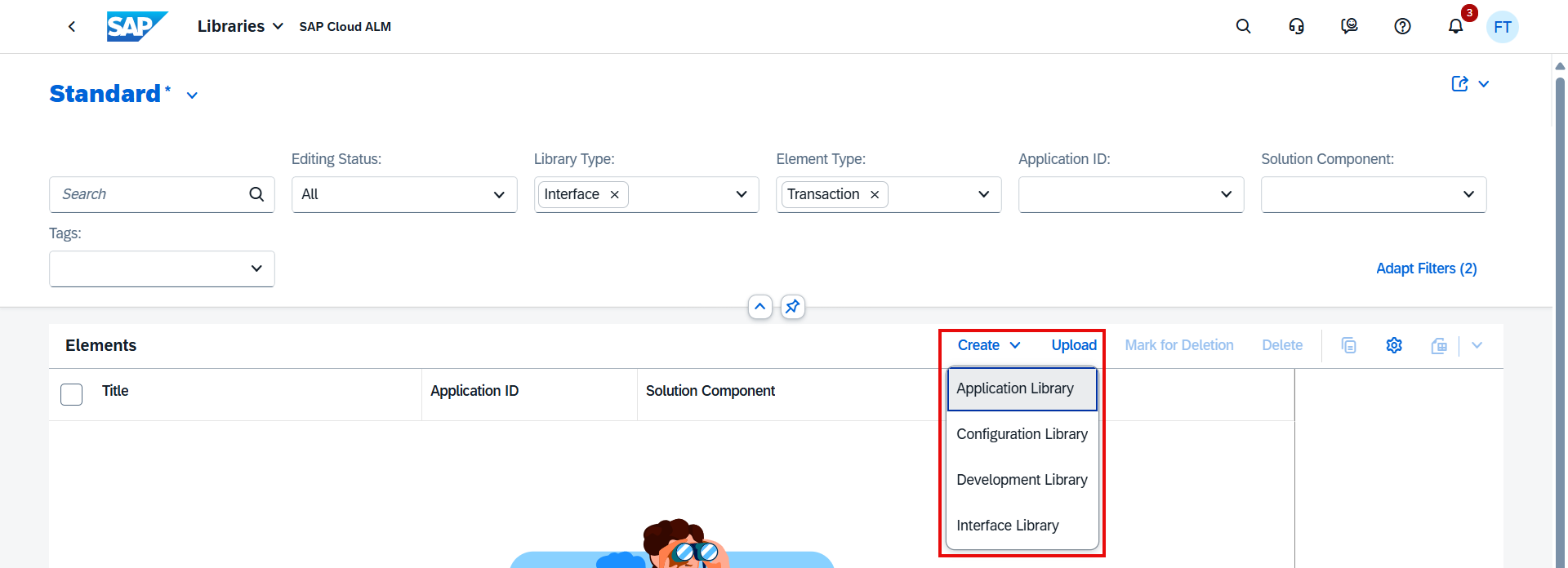Open the search magnifier in header
The height and width of the screenshot is (568, 1568).
tap(1243, 27)
